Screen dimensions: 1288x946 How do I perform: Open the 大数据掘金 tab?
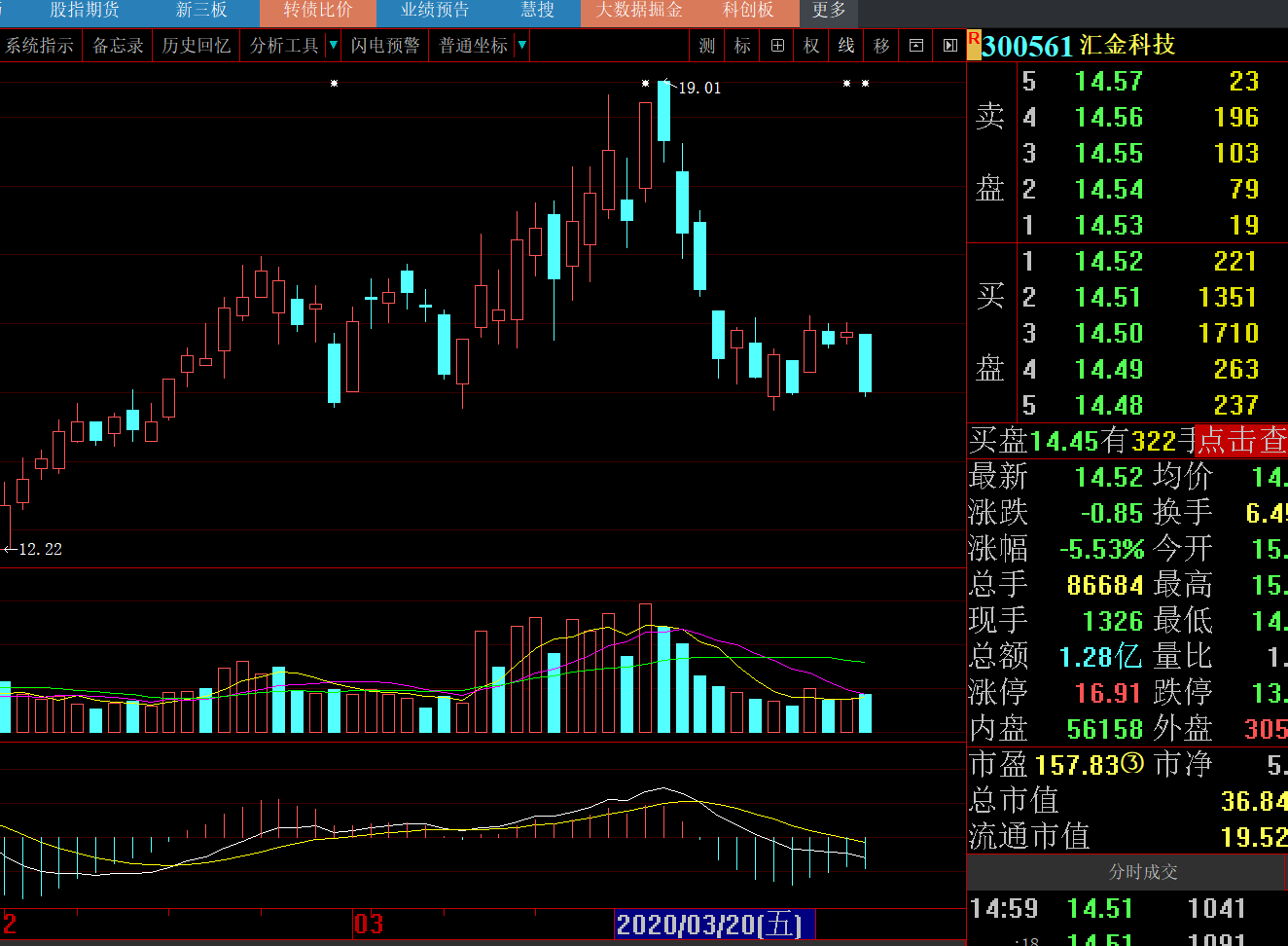(x=639, y=11)
